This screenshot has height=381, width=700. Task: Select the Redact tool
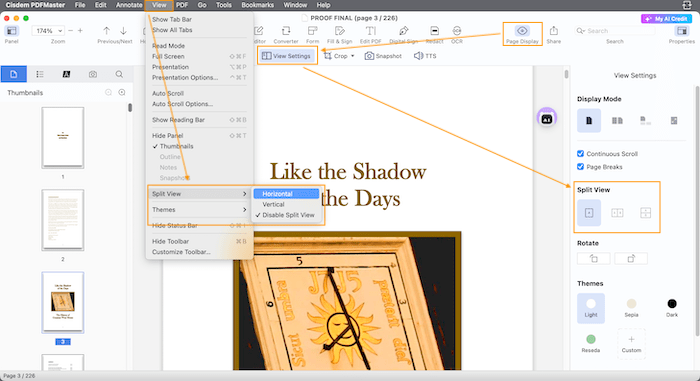coord(434,34)
